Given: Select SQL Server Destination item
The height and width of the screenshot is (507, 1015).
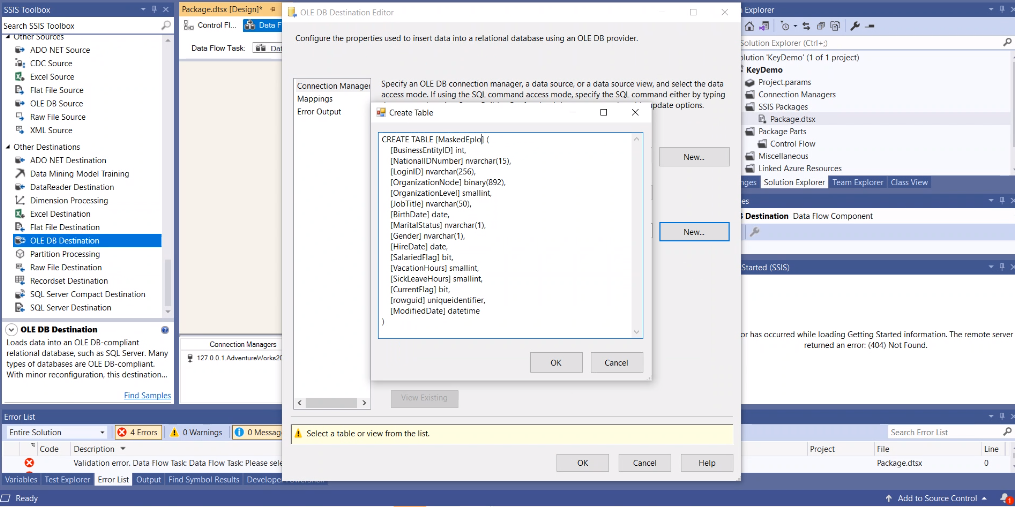Looking at the screenshot, I should tap(71, 308).
